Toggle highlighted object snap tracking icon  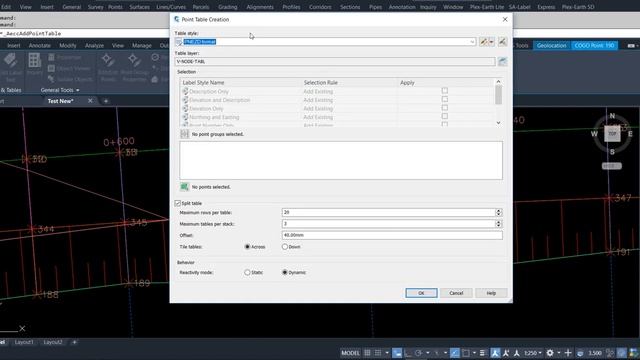tap(455, 353)
